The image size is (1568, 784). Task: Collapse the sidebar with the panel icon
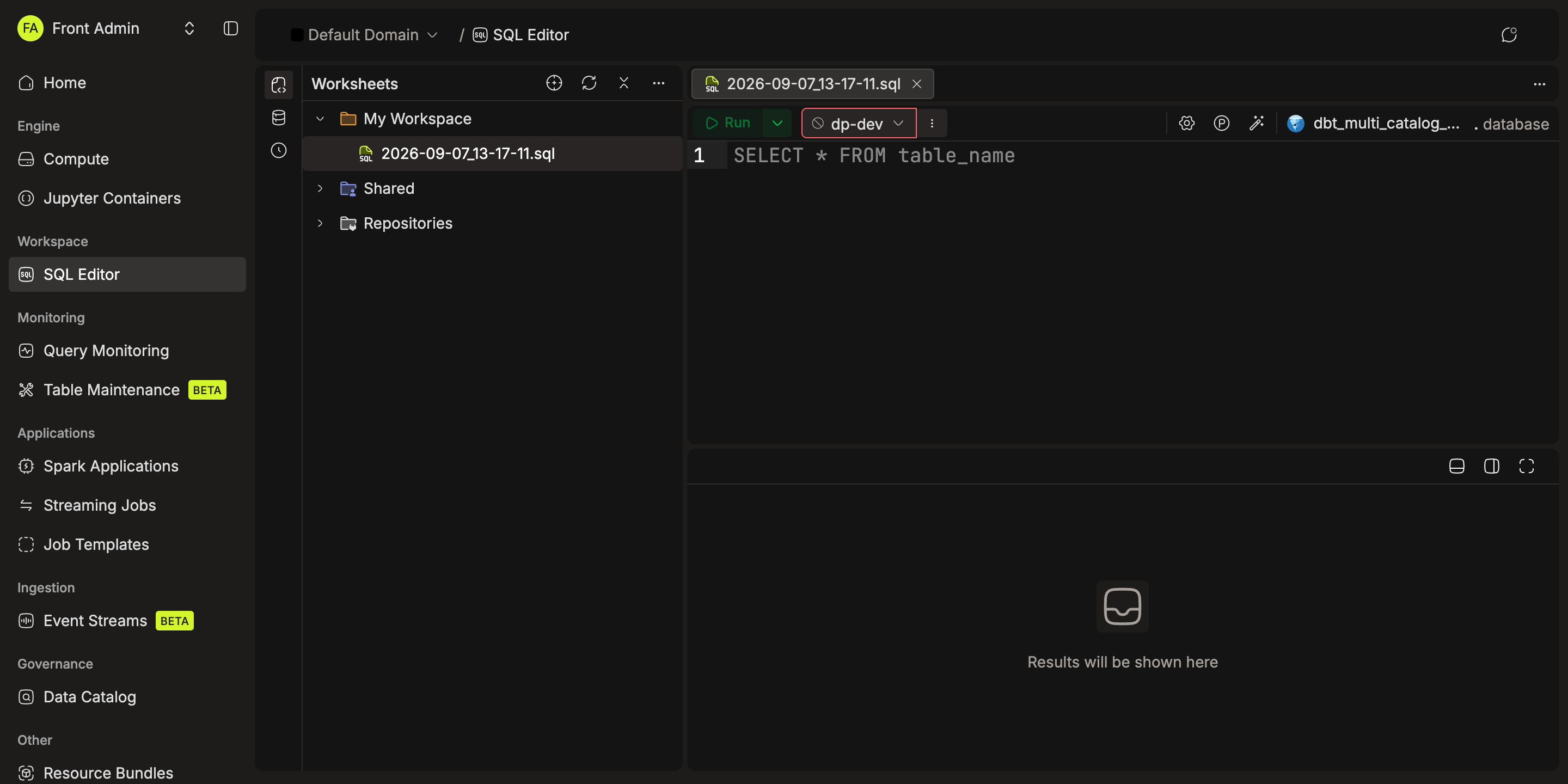click(x=231, y=28)
